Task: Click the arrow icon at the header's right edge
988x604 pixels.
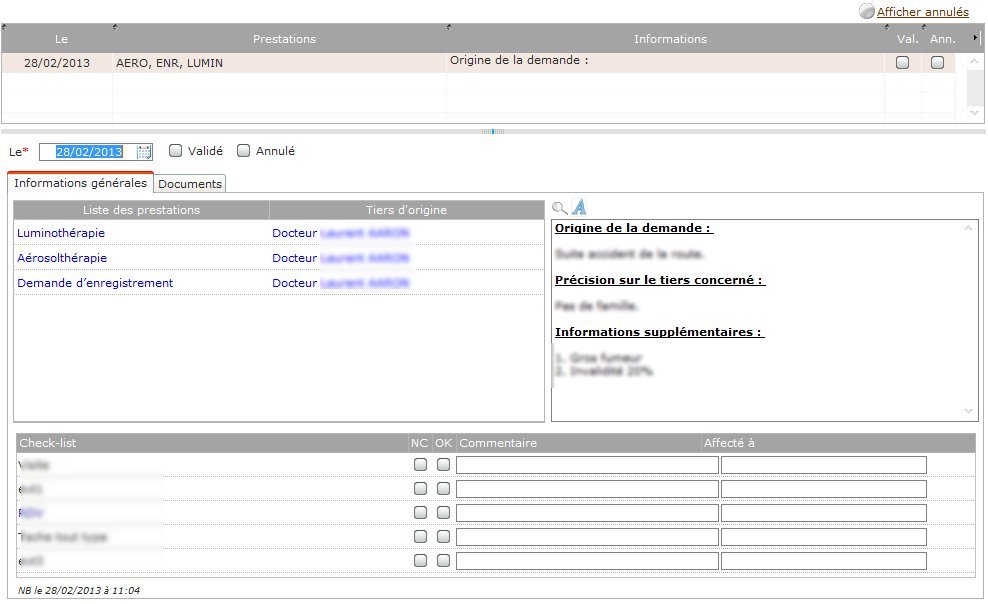Action: 975,38
